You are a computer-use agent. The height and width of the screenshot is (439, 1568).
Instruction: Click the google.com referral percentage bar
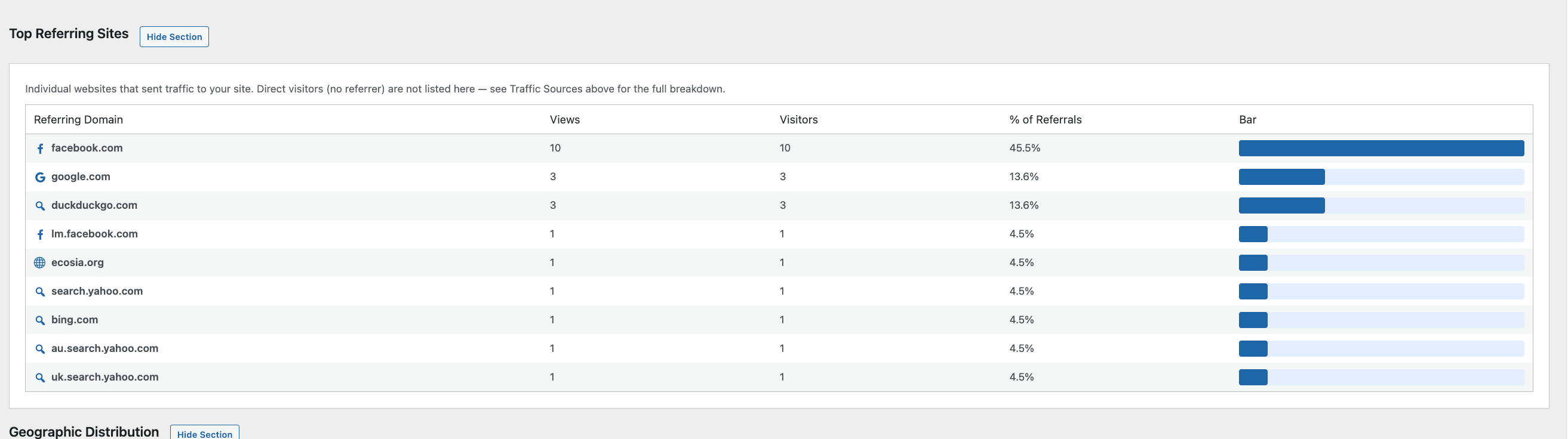pos(1381,177)
